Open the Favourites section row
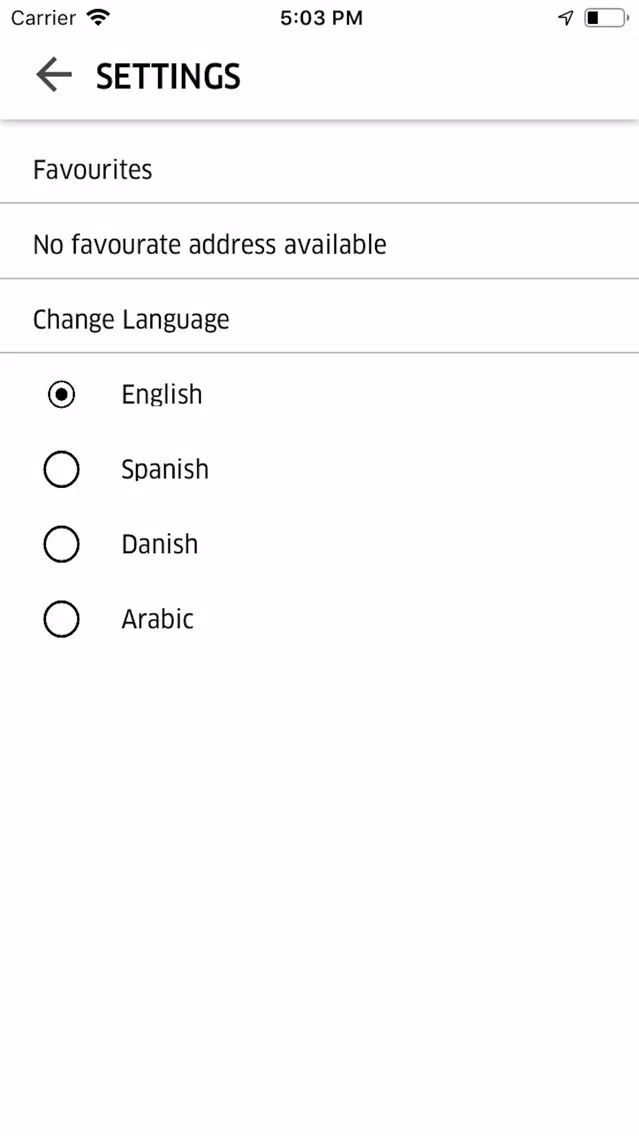Viewport: 639px width, 1136px height. tap(320, 170)
